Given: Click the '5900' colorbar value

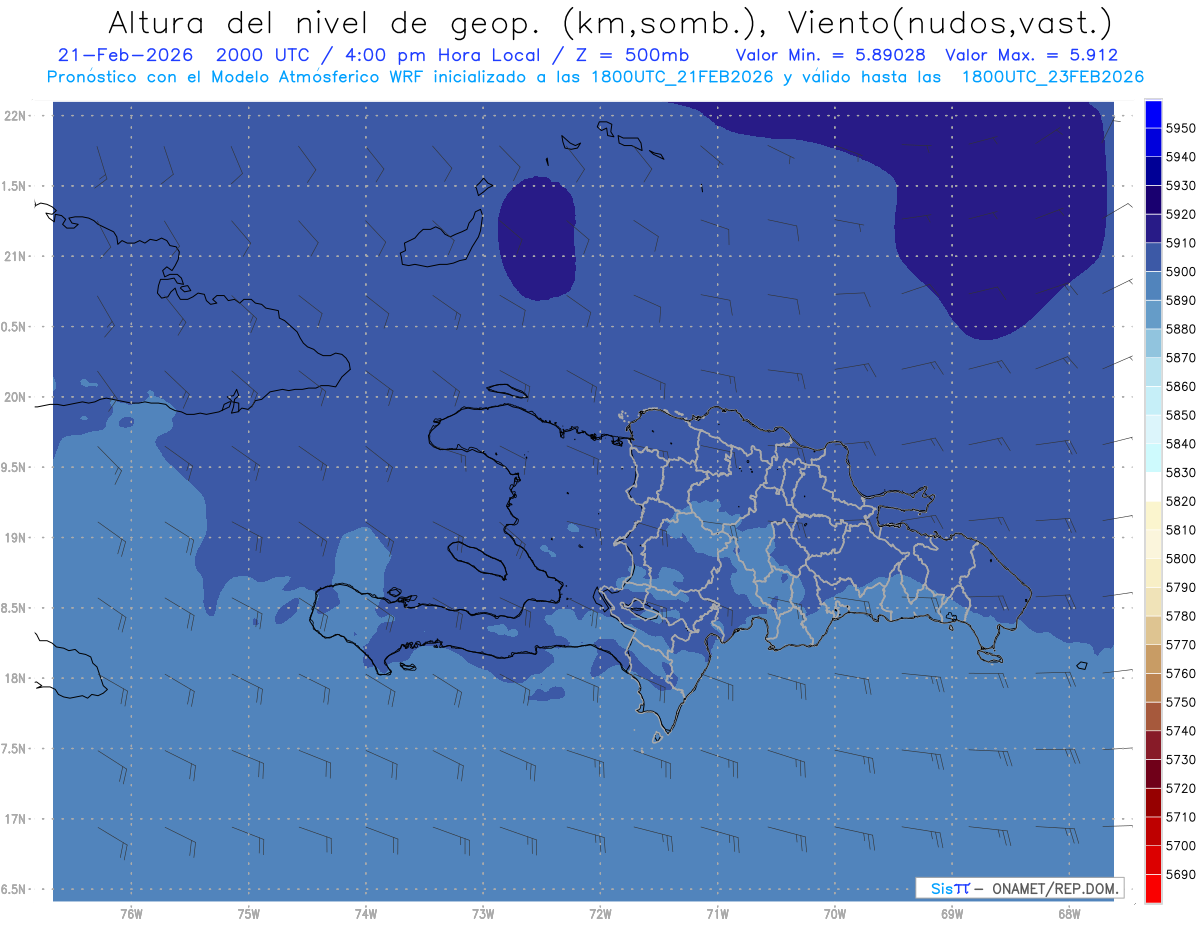Looking at the screenshot, I should pyautogui.click(x=1181, y=272).
